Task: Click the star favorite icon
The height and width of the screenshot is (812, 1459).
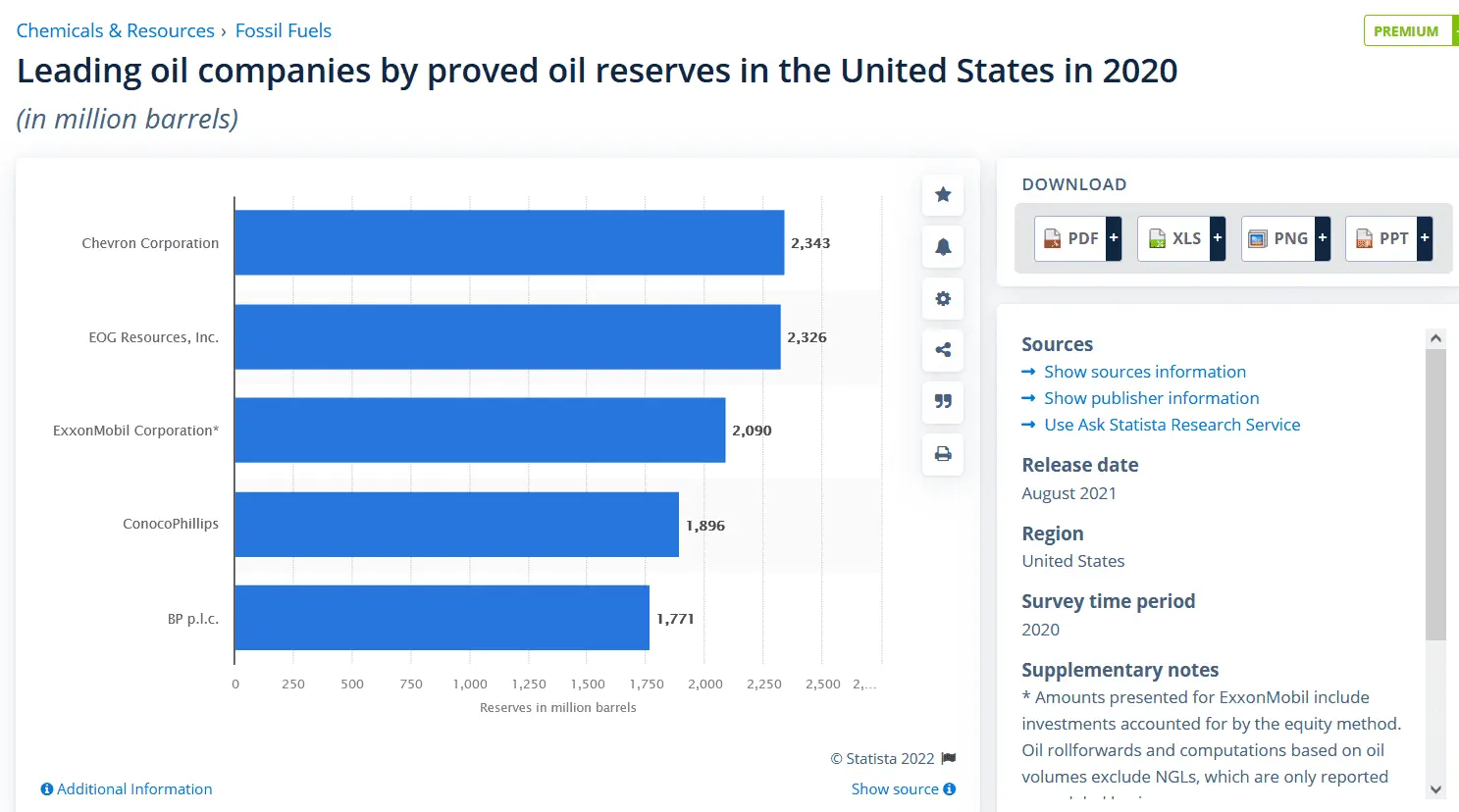Action: tap(943, 195)
